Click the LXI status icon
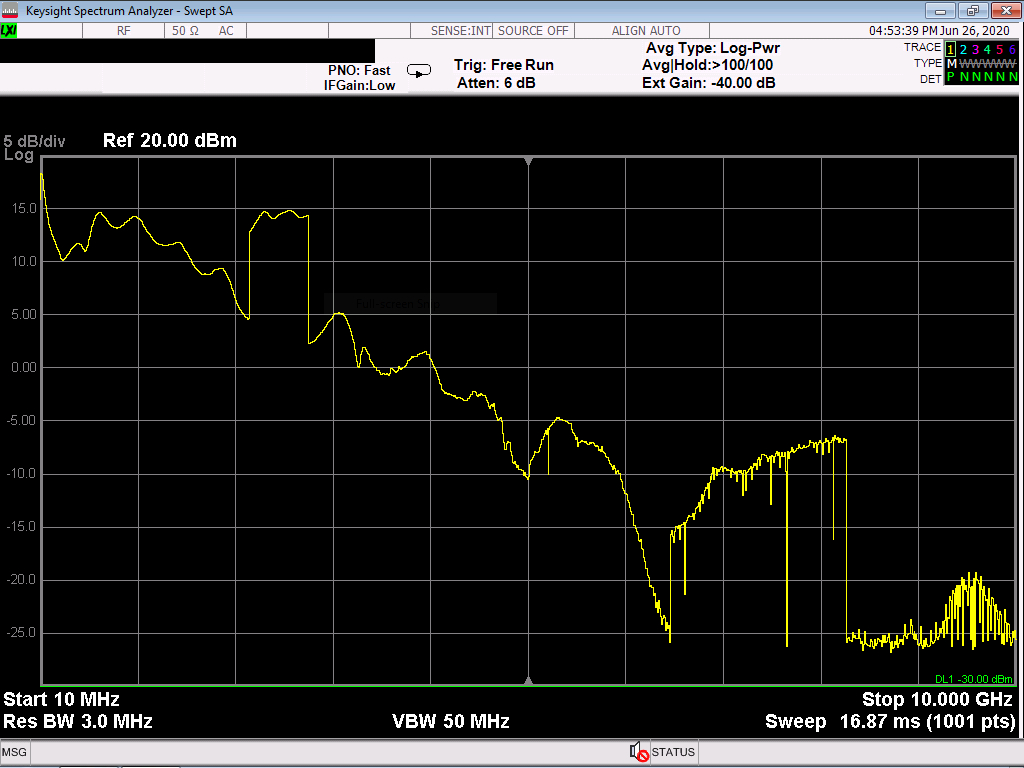The height and width of the screenshot is (768, 1024). coord(9,31)
